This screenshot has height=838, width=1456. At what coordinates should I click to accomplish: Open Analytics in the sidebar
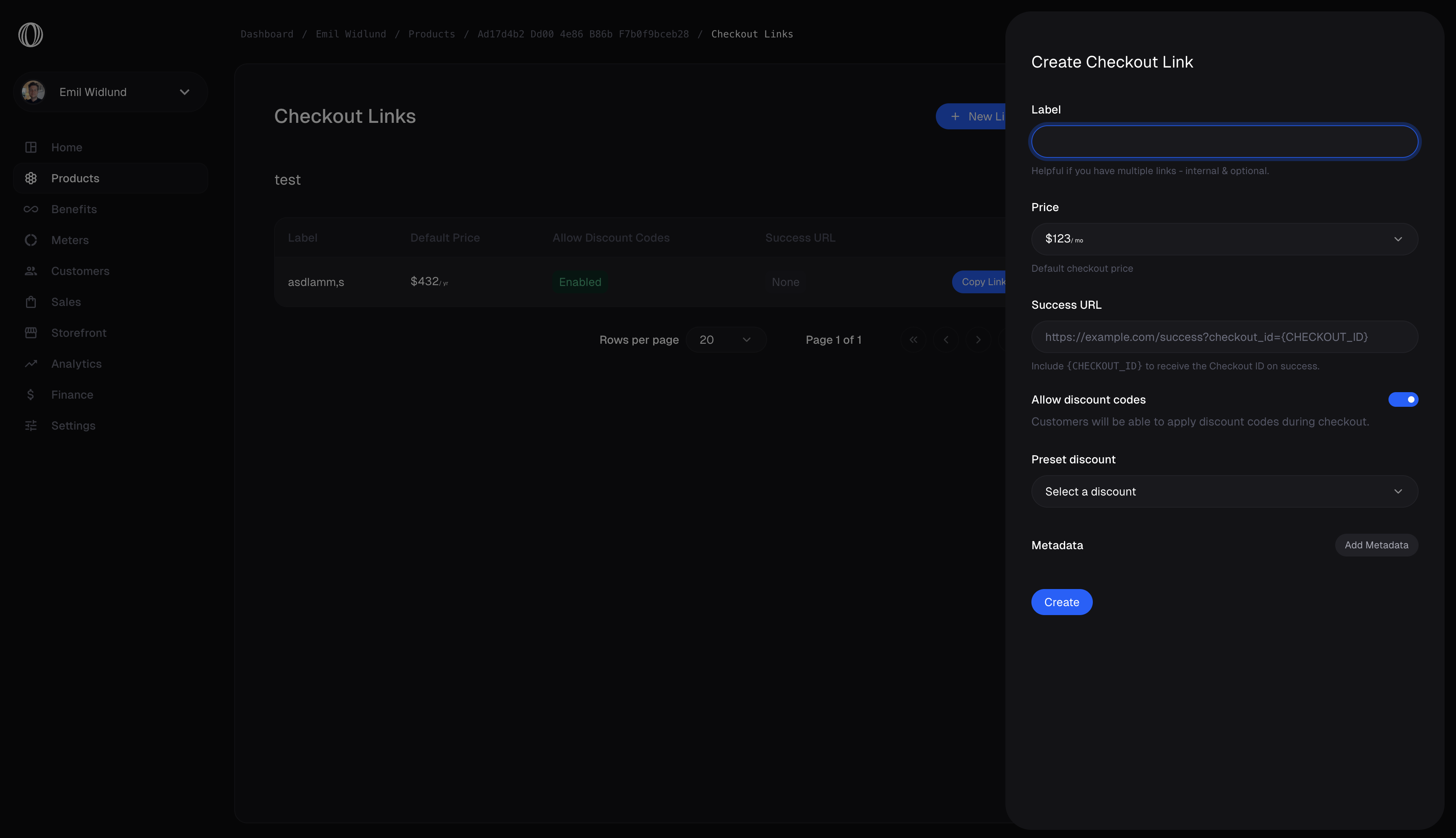tap(111, 364)
